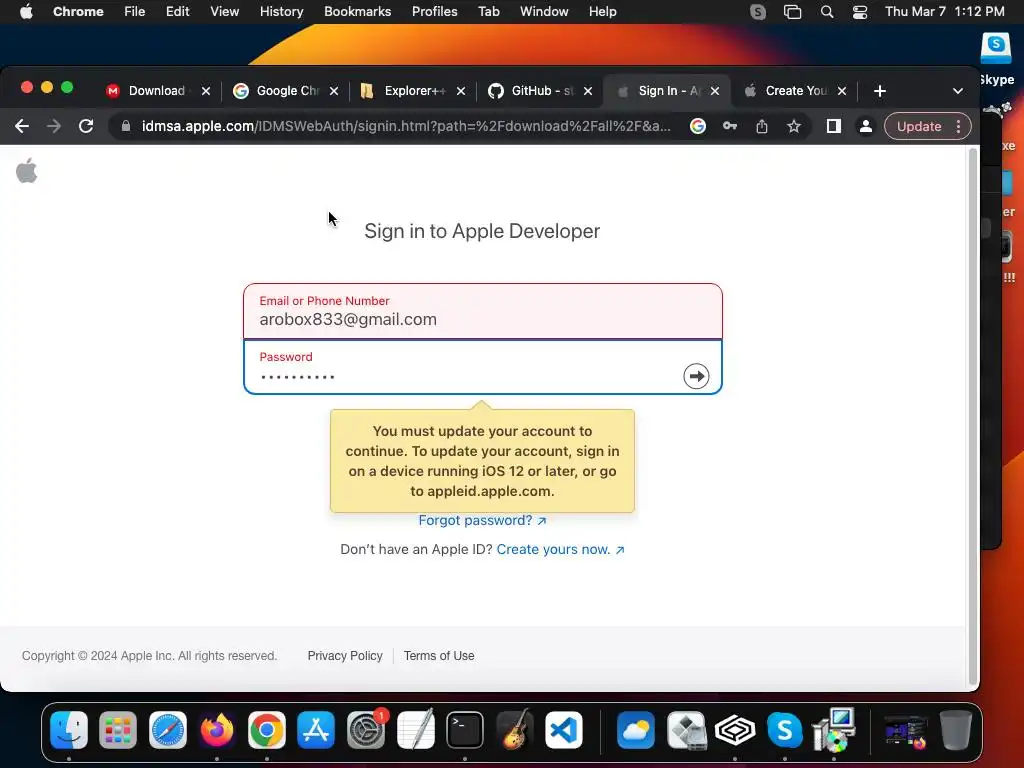Image resolution: width=1024 pixels, height=768 pixels.
Task: Open Finder from the Dock
Action: click(69, 729)
